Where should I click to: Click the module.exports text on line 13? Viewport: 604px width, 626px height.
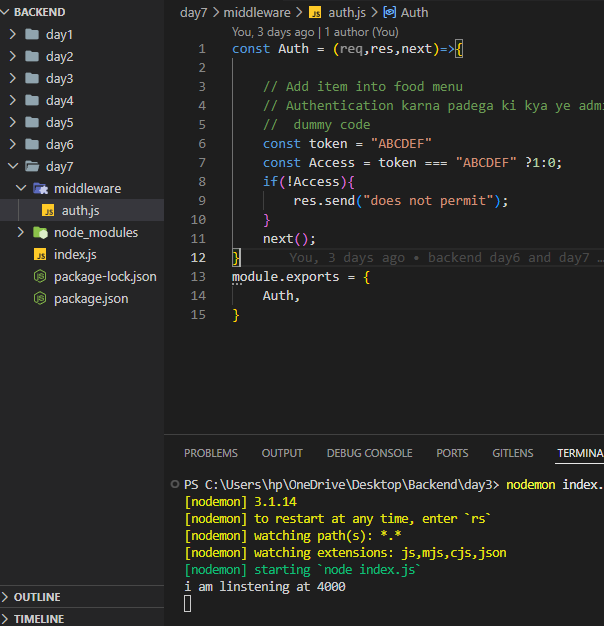[x=285, y=276]
